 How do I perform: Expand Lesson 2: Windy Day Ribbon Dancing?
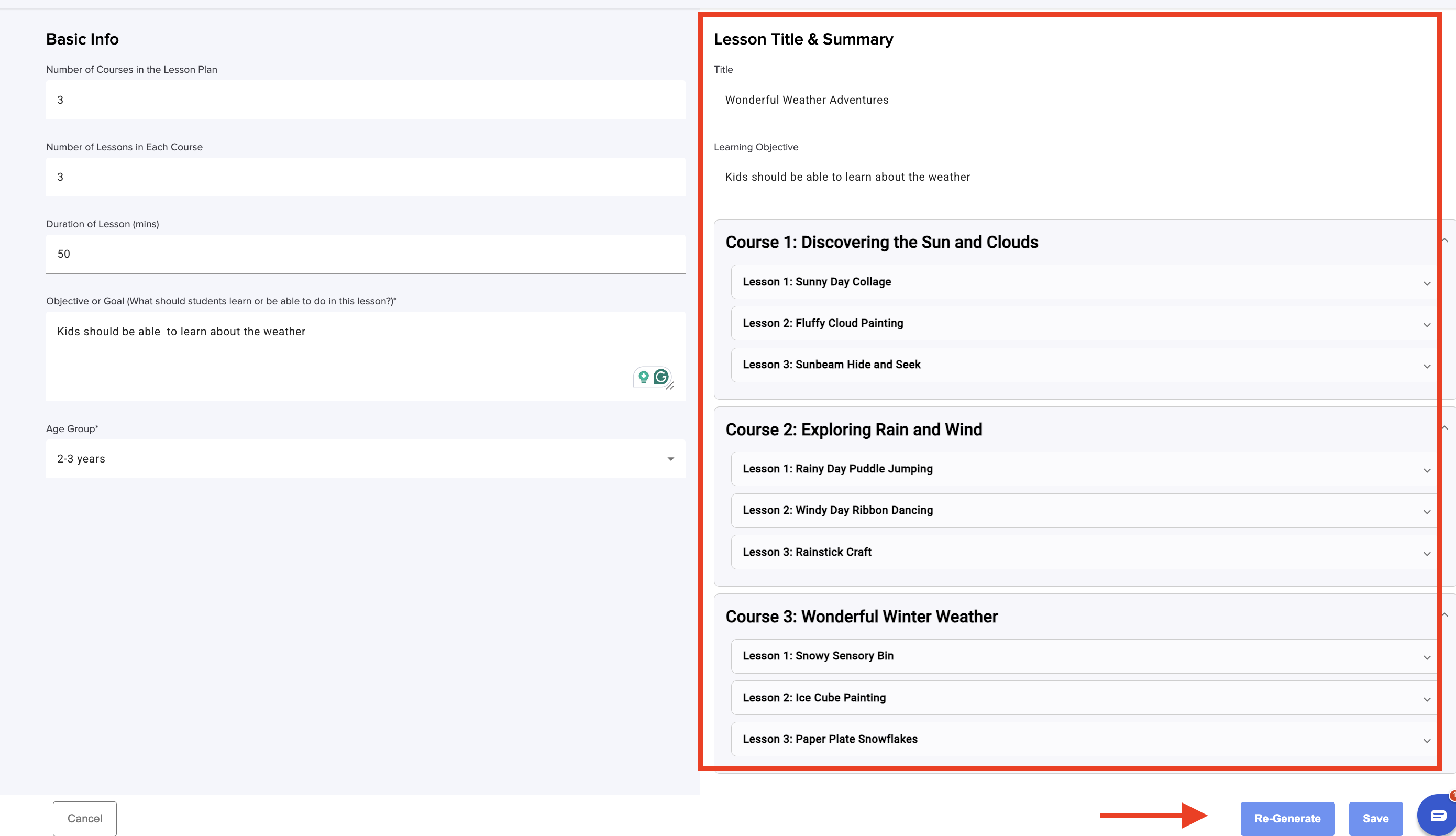tap(1426, 512)
